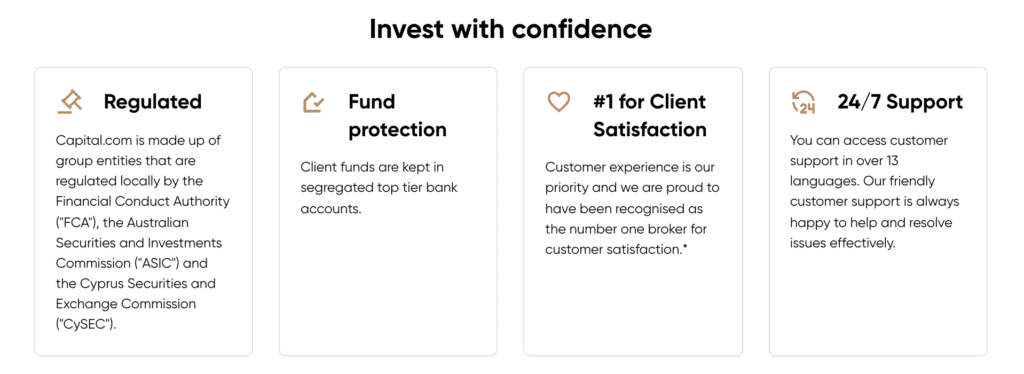Click the asterisk after customer satisfaction
This screenshot has height=374, width=1024.
tap(685, 247)
